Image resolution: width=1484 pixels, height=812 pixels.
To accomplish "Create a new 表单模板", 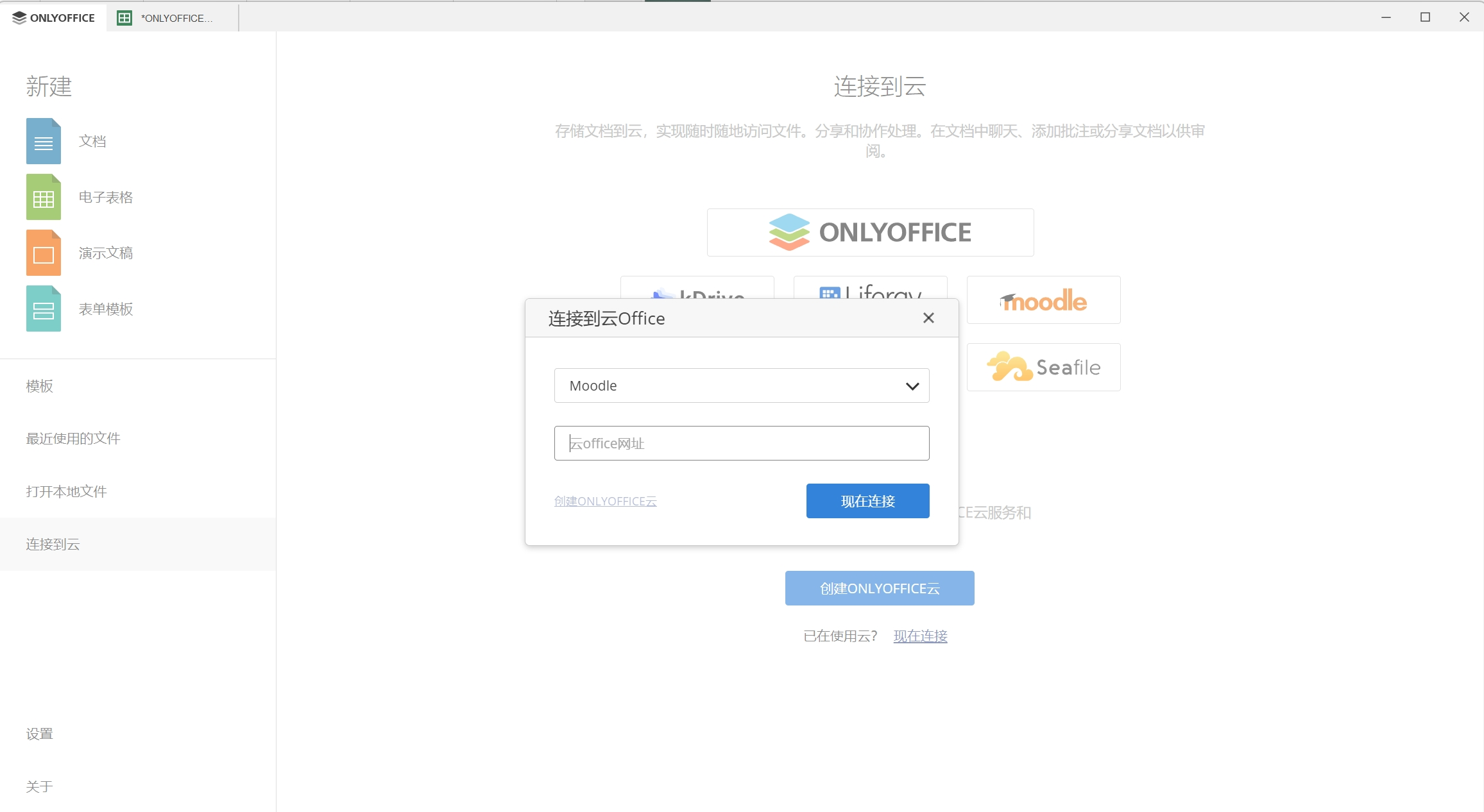I will 106,309.
